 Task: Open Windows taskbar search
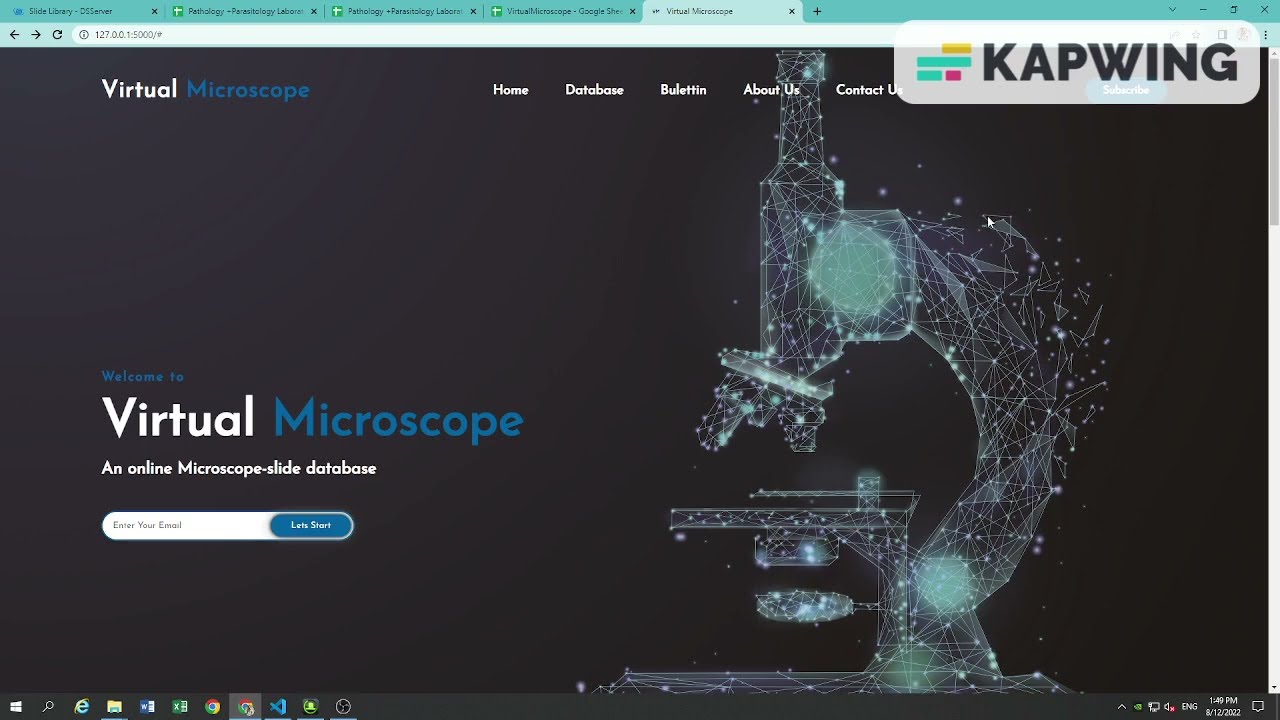click(x=48, y=707)
